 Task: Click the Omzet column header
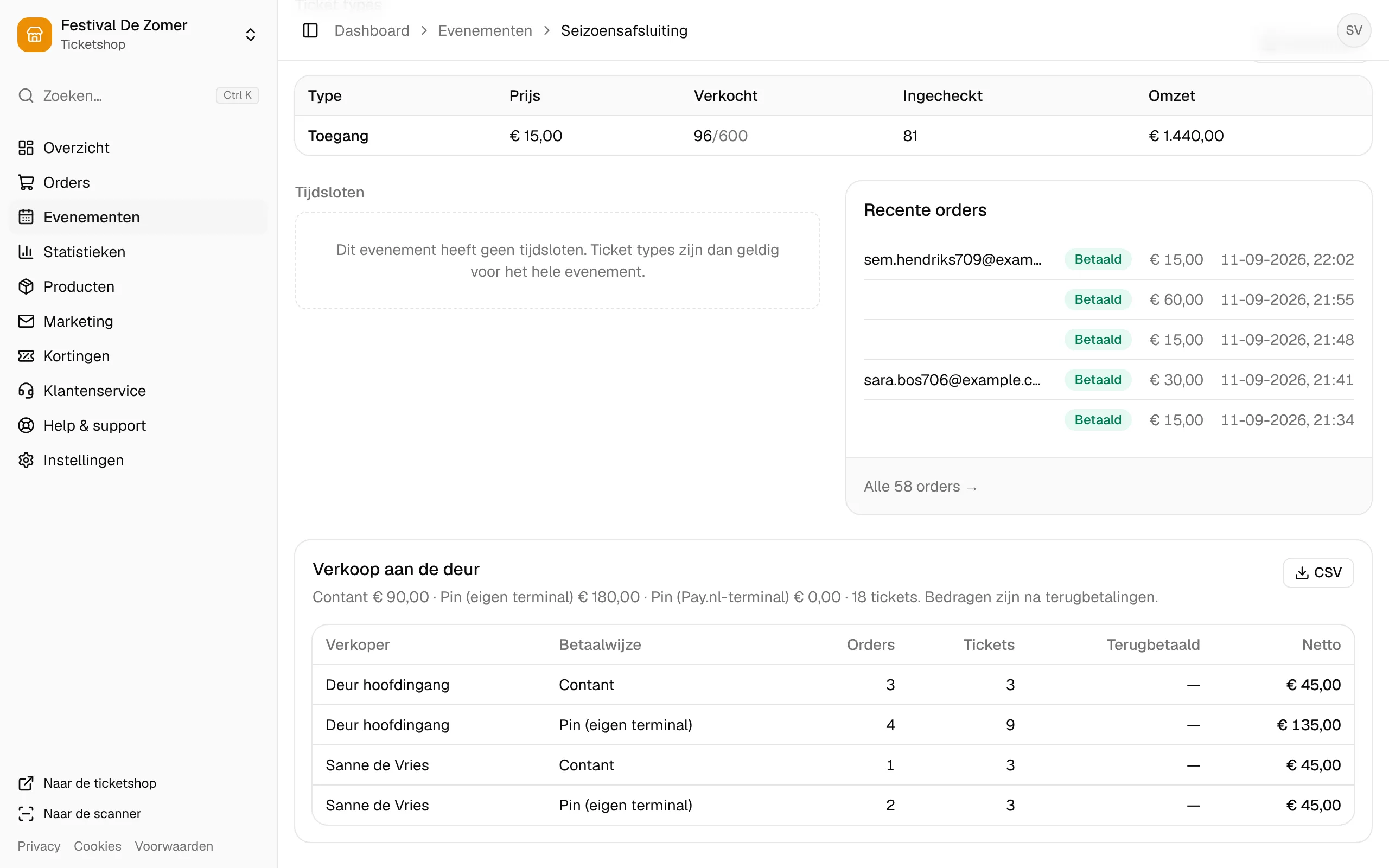1171,95
